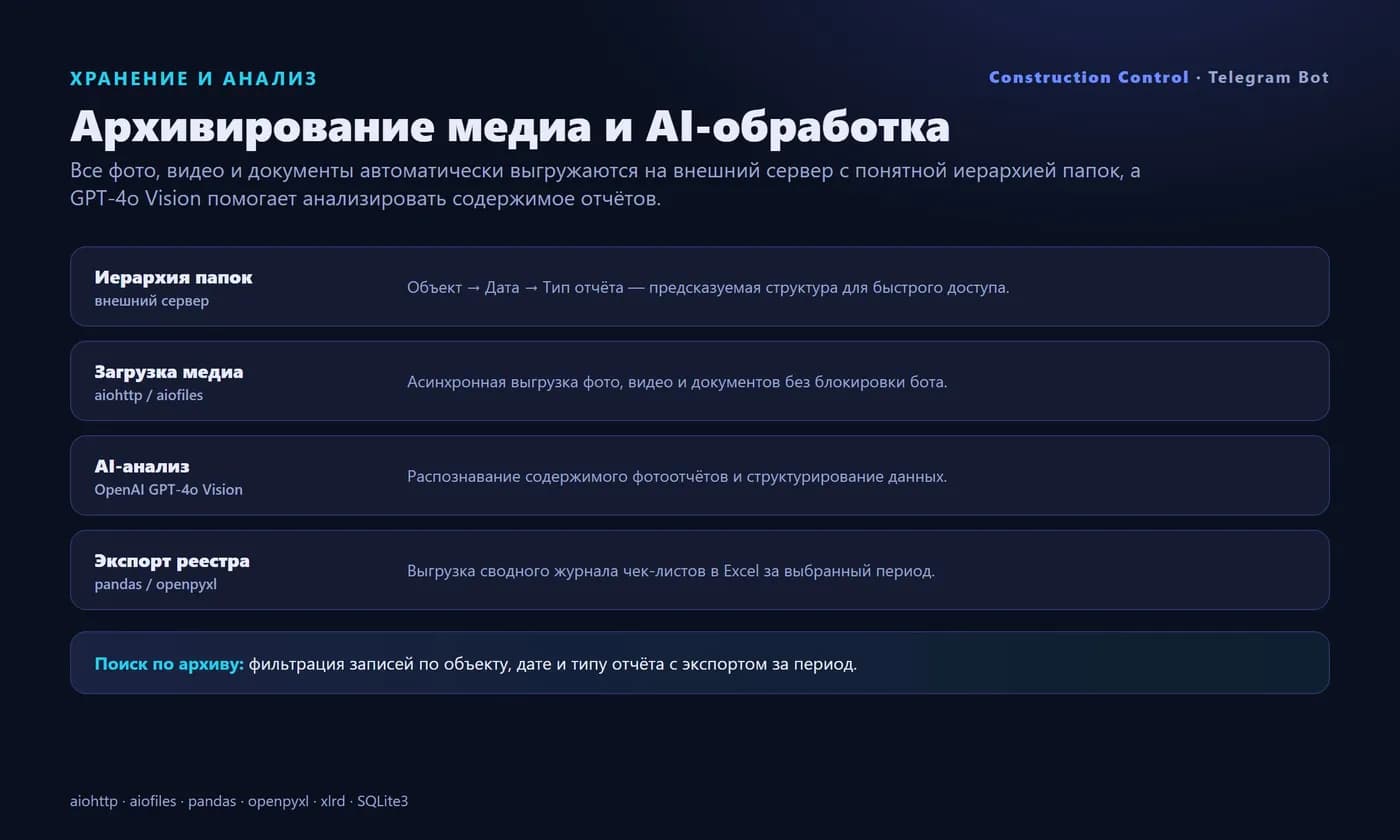This screenshot has height=840, width=1400.
Task: Click the 'pandas / openpyxl' sublabel
Action: tap(156, 584)
